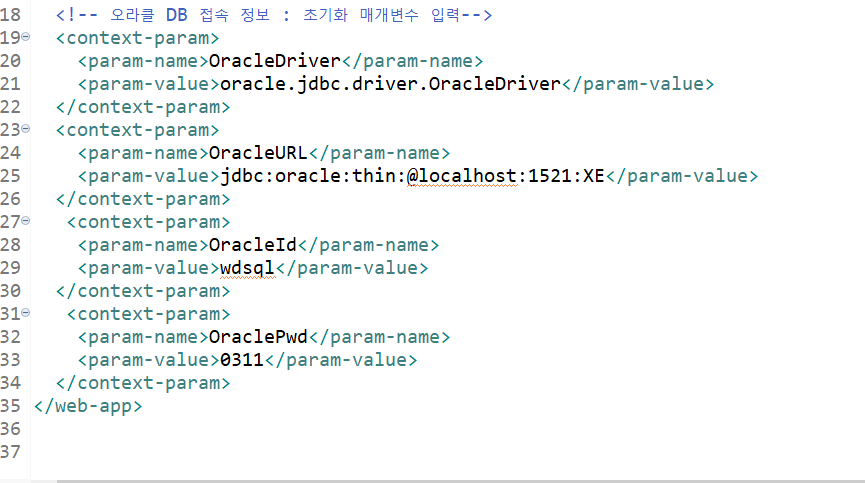Click the 'wdsql' param value

point(247,268)
